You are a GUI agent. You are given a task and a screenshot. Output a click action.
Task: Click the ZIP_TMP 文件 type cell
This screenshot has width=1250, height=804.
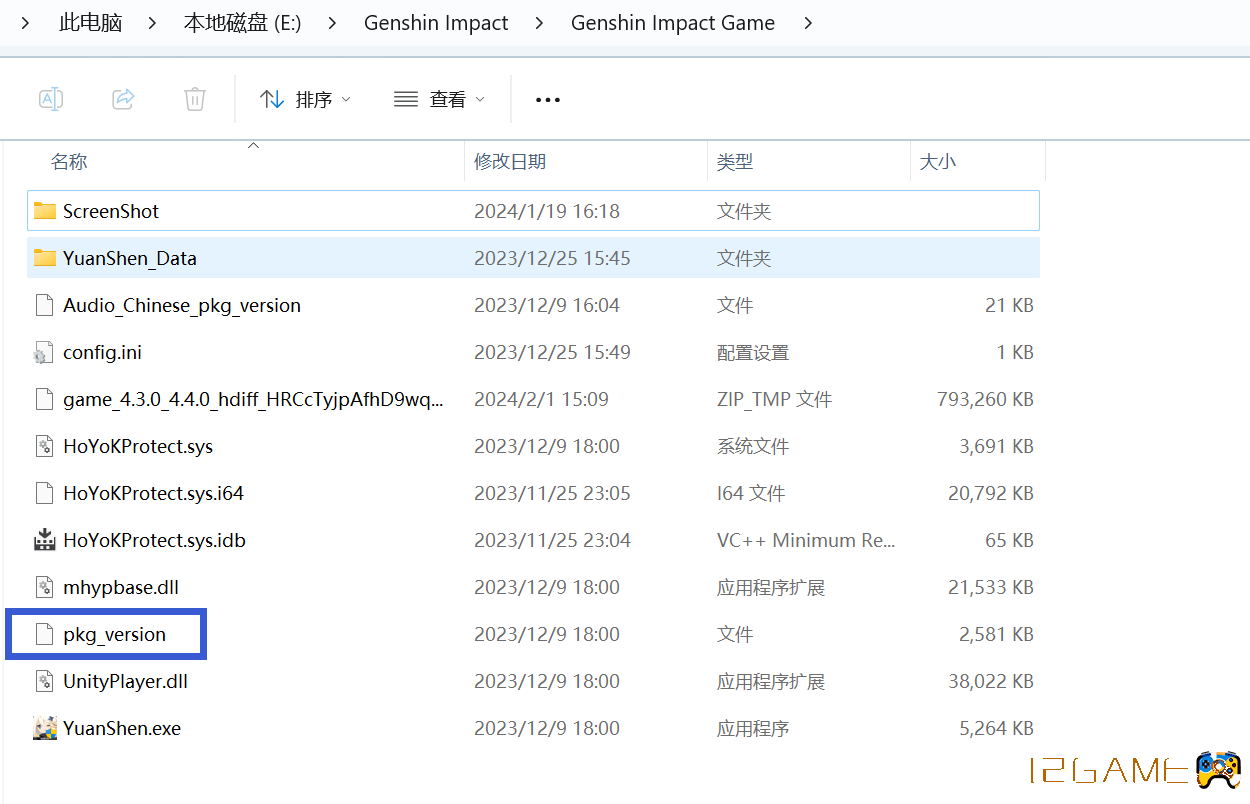pyautogui.click(x=774, y=399)
